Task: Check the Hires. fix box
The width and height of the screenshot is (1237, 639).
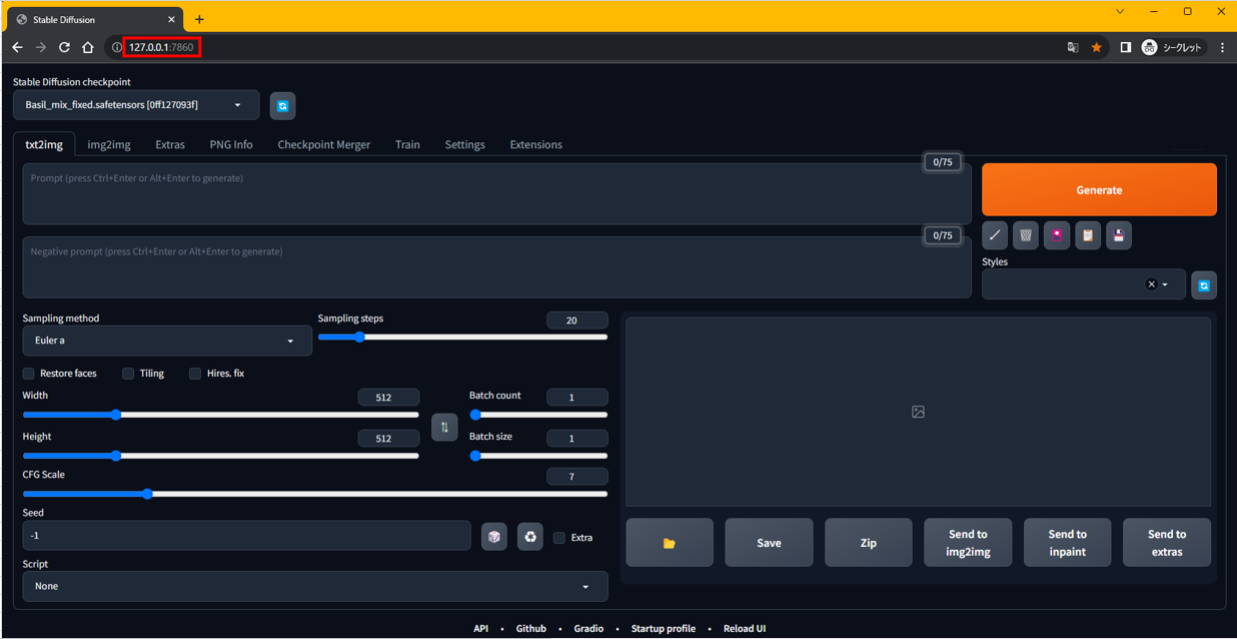Action: pyautogui.click(x=194, y=373)
